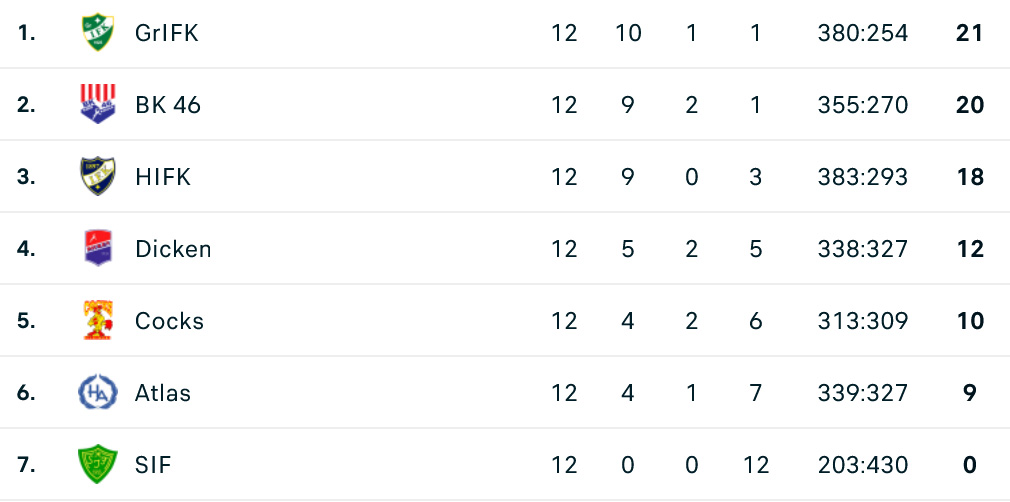Select the Cocks team name
1010x502 pixels.
click(x=169, y=321)
